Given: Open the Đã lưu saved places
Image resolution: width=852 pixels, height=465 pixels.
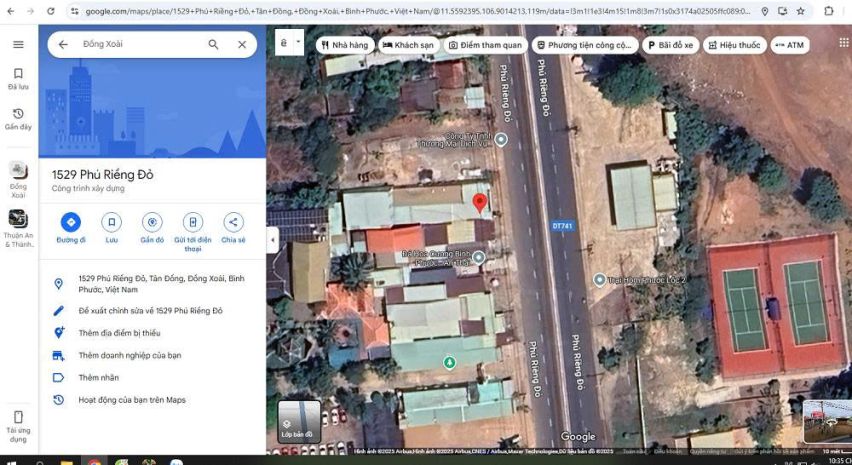Looking at the screenshot, I should pos(18,78).
